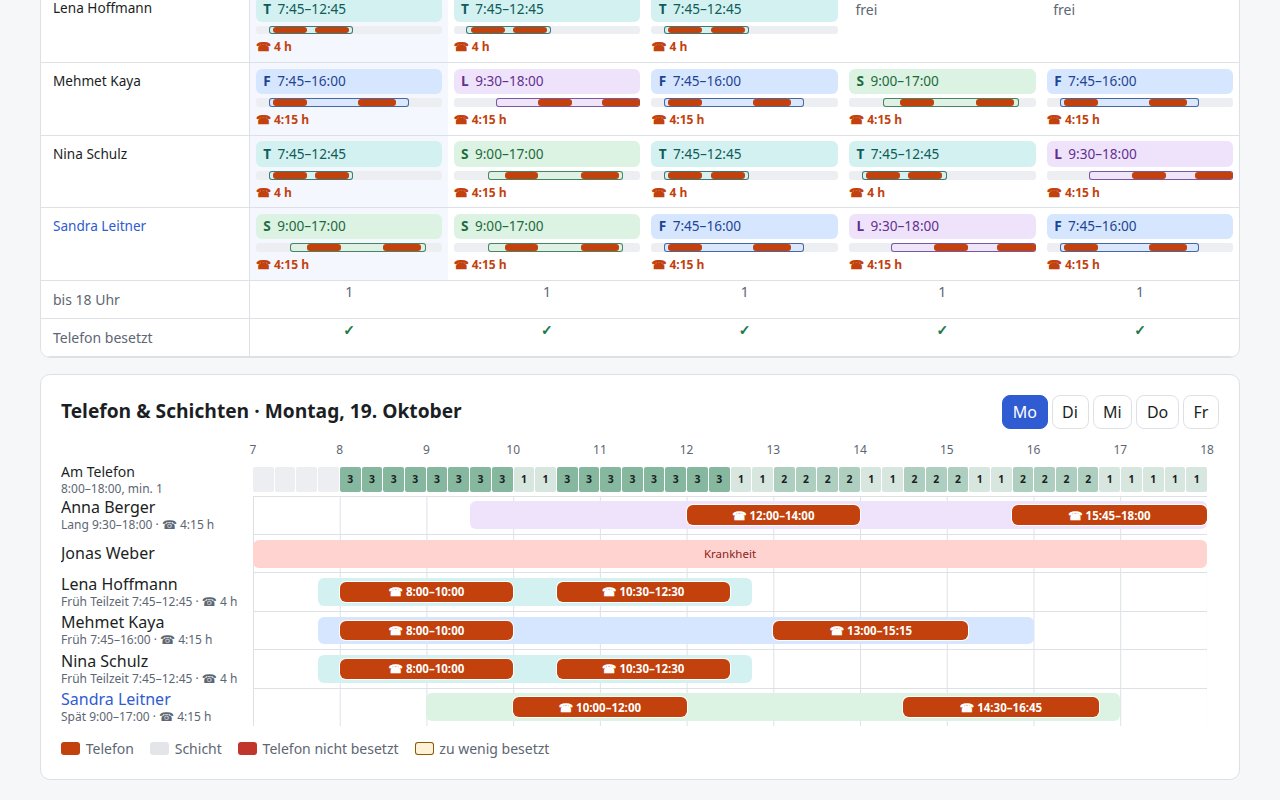Screen dimensions: 1280x800
Task: Click the 'Telefon besetzt' row label
Action: [x=103, y=338]
